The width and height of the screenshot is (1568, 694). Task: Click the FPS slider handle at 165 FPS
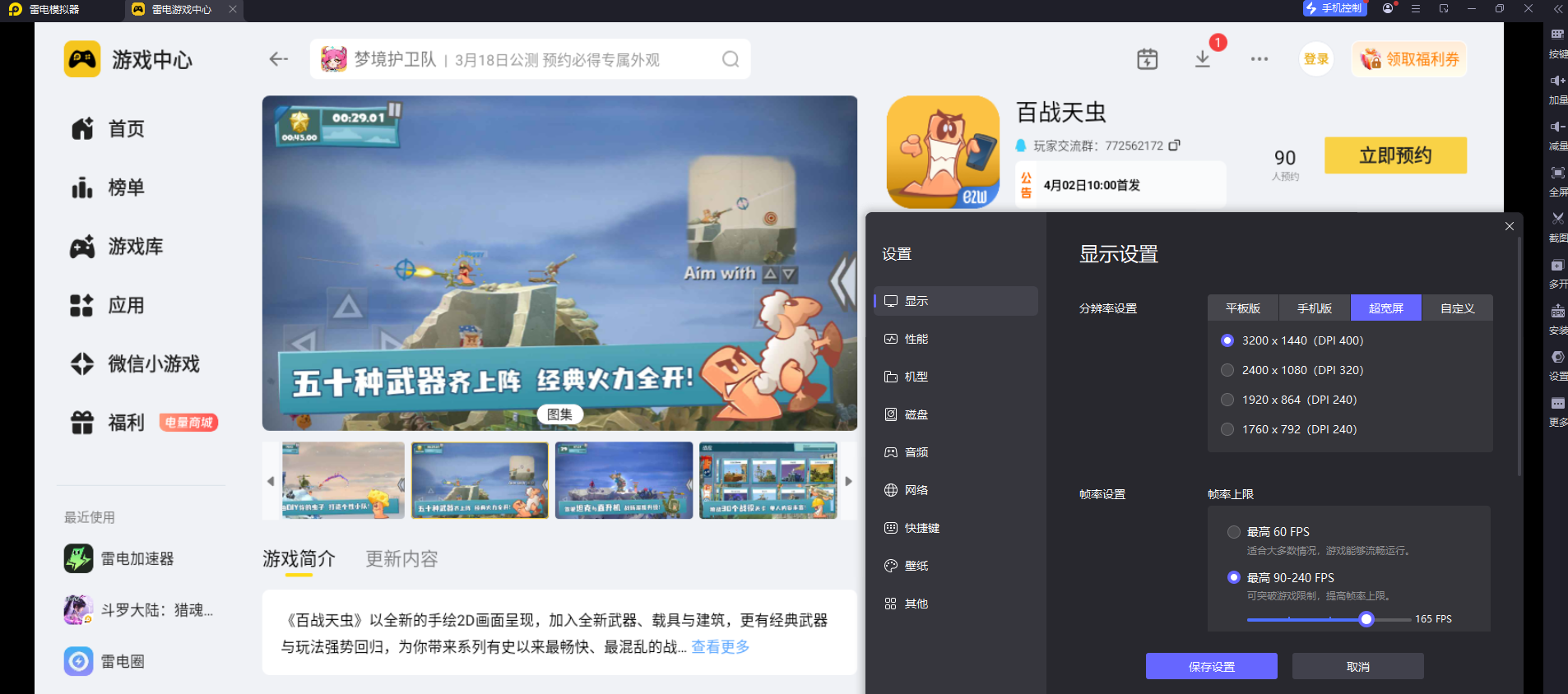[x=1366, y=619]
